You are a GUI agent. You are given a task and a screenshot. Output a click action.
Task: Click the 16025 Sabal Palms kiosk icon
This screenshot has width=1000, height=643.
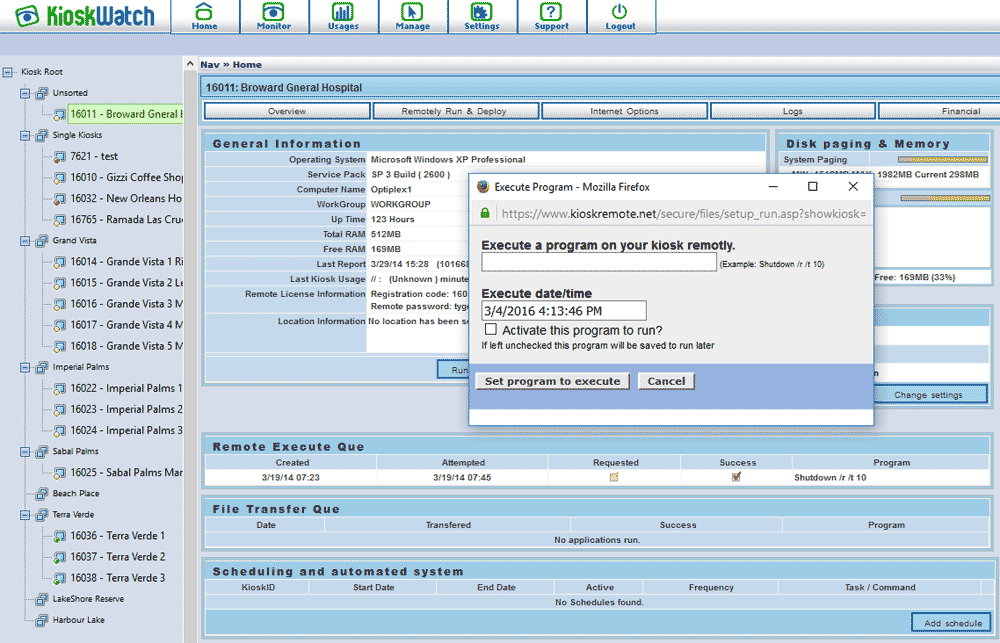59,473
